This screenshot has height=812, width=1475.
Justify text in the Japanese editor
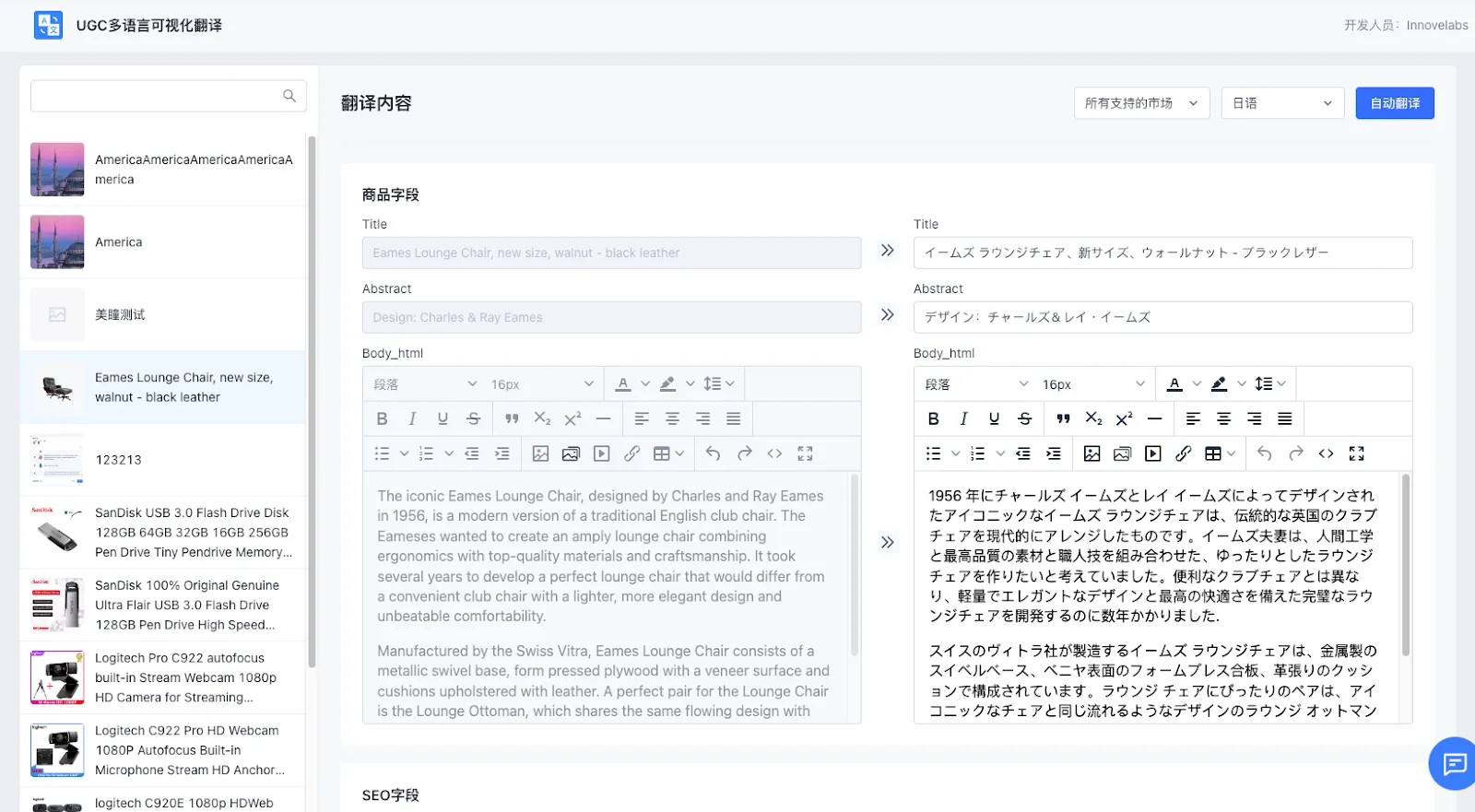point(1284,418)
